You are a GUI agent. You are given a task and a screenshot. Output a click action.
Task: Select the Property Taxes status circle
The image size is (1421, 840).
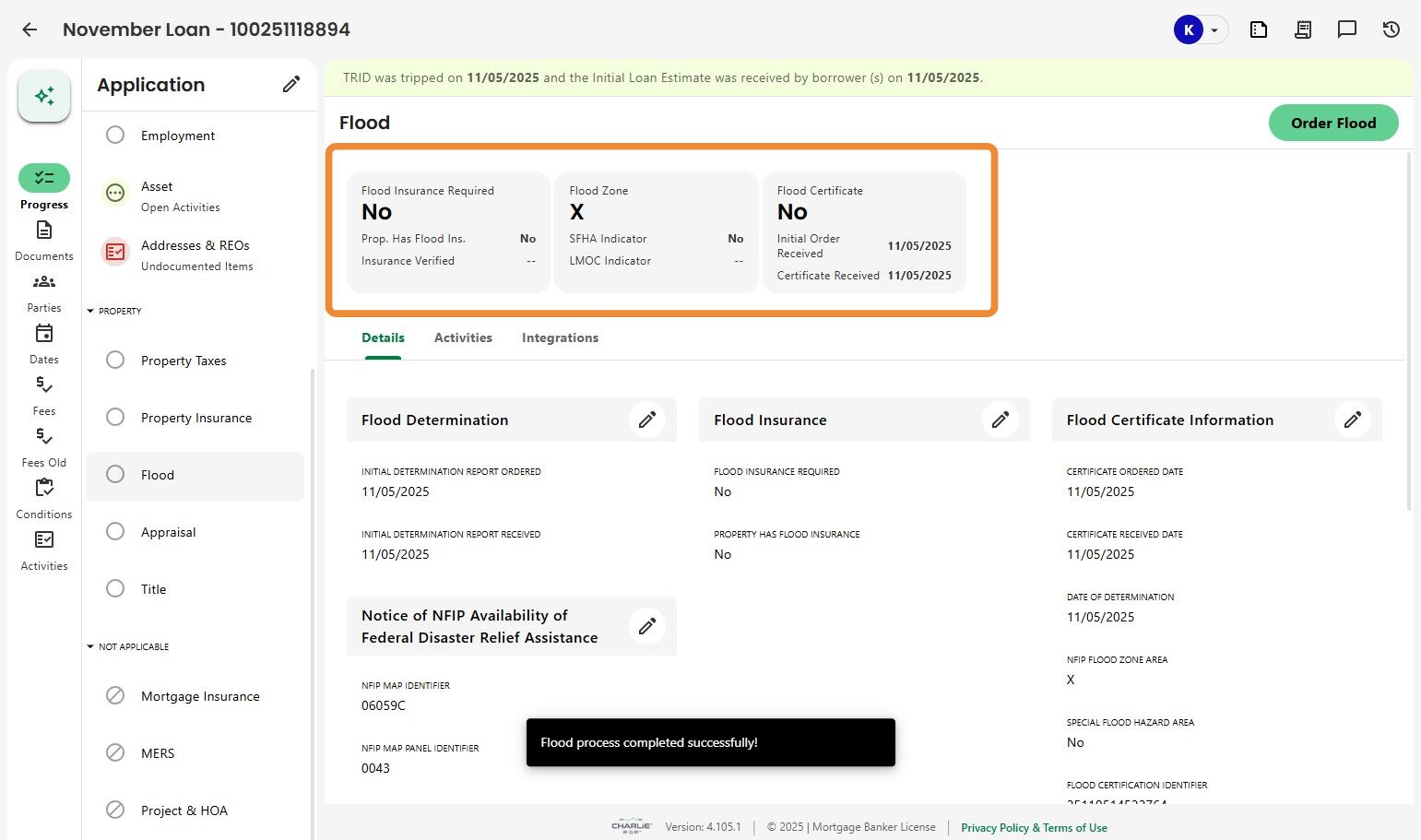click(115, 361)
